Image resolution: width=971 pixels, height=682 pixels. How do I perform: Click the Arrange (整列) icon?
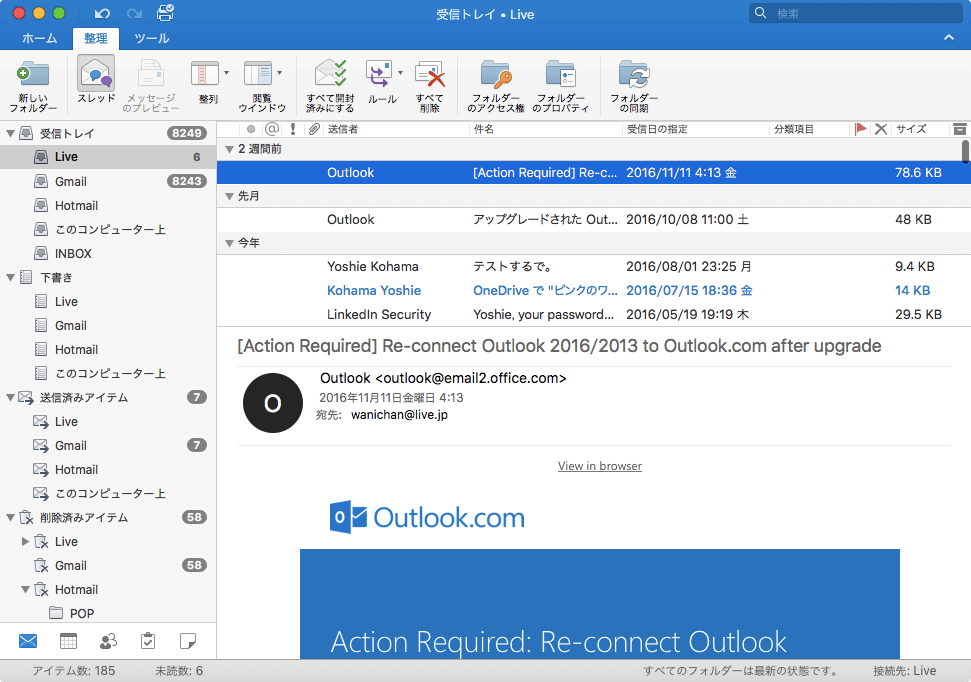coord(205,73)
